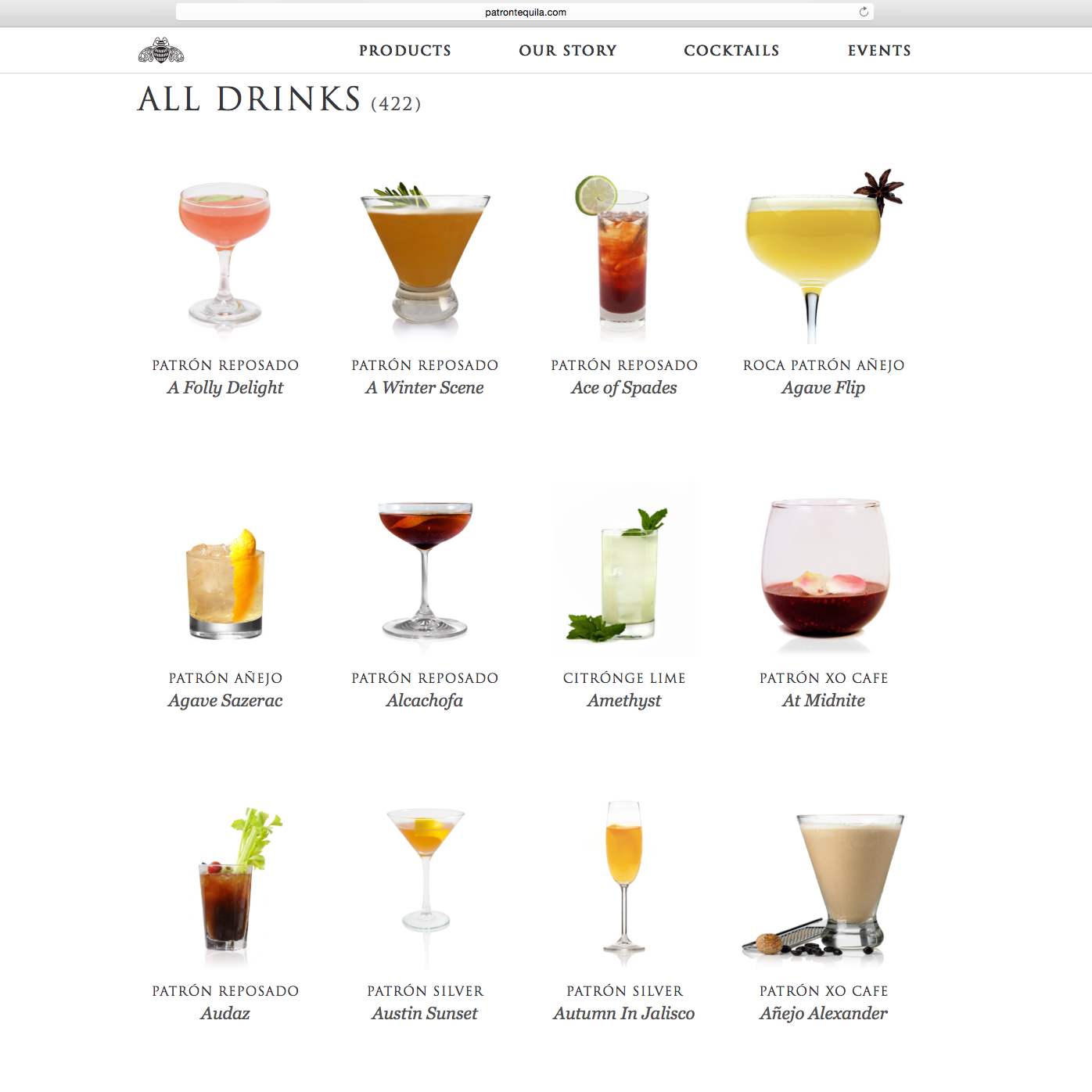Click the browser address bar

click(x=524, y=12)
